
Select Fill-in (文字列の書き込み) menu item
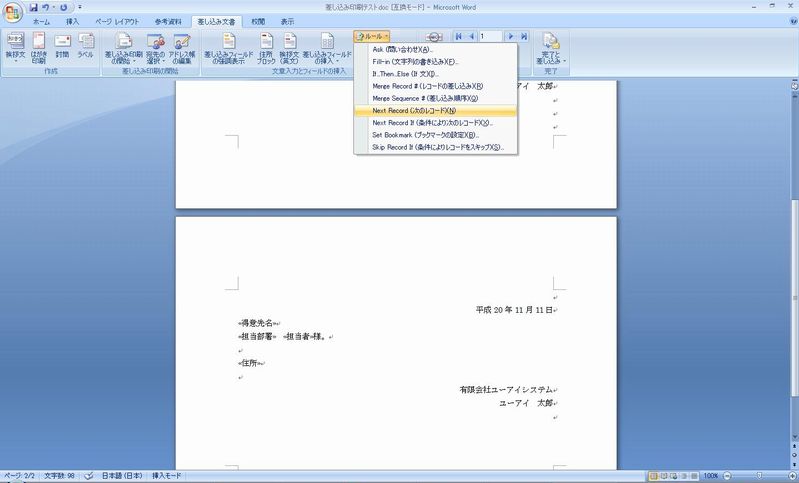point(436,62)
